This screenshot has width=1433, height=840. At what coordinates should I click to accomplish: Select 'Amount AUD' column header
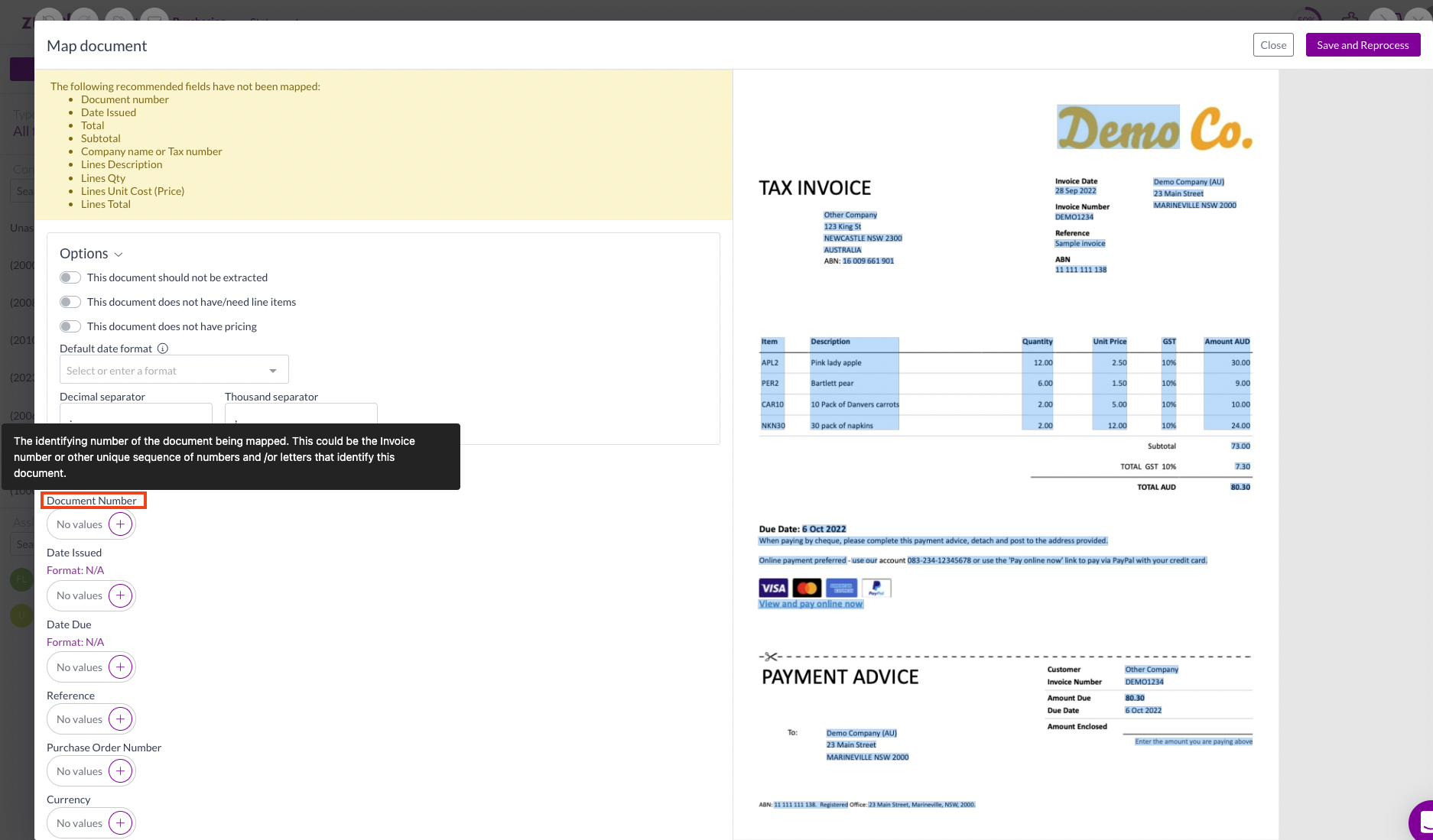[x=1227, y=342]
